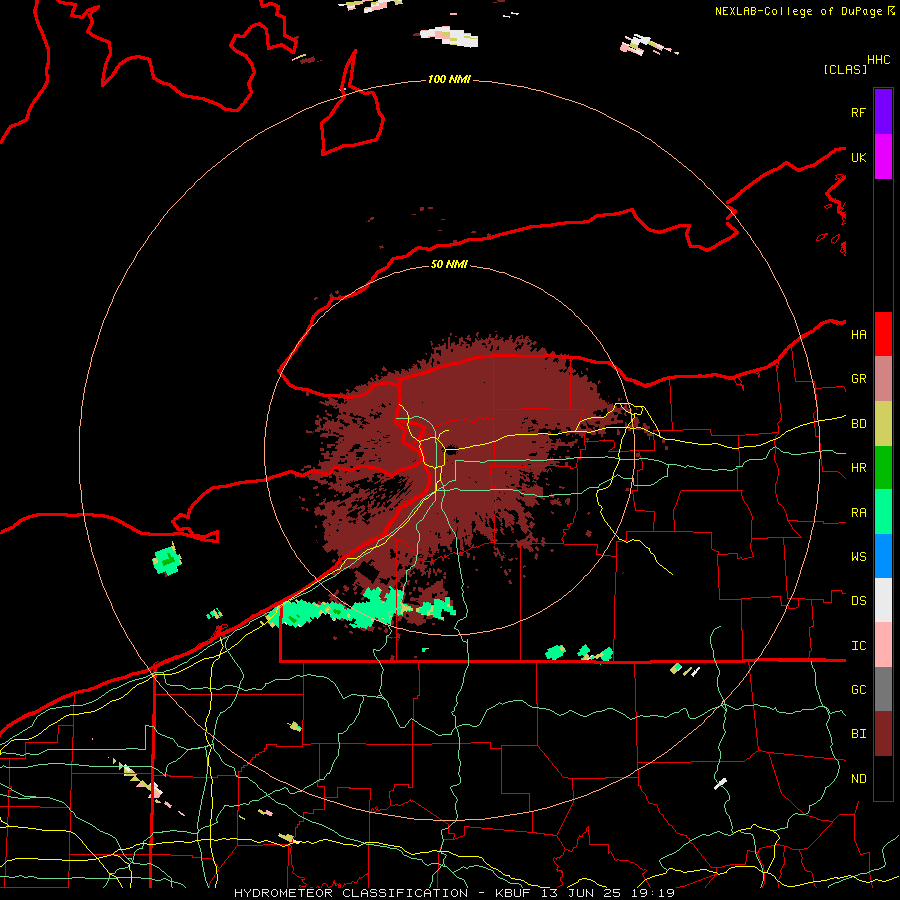Viewport: 900px width, 900px height.
Task: Click the 'BI' legend label
Action: (858, 734)
